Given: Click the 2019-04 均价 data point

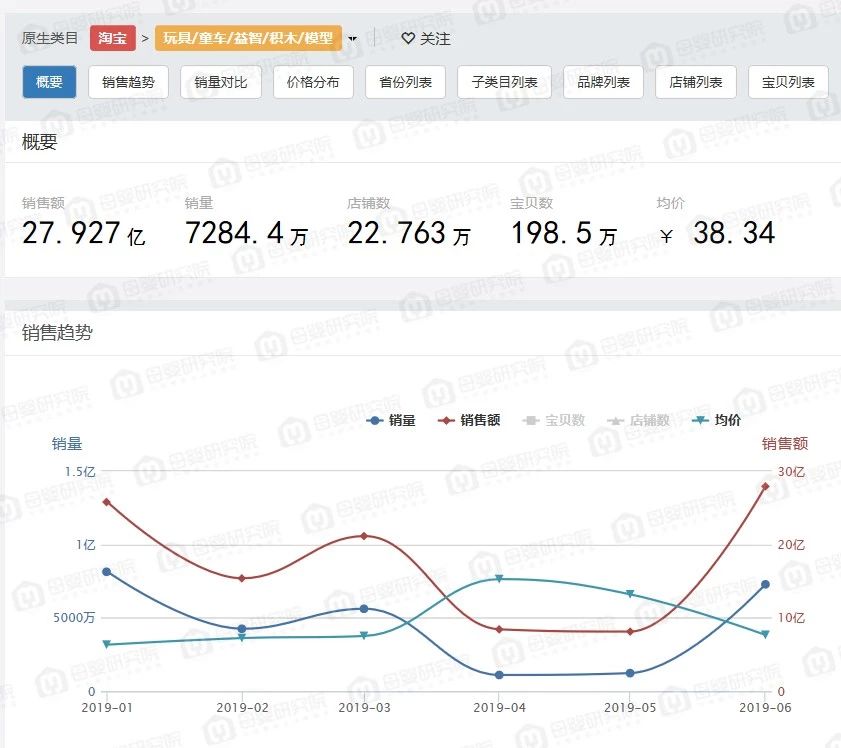Looking at the screenshot, I should click(x=499, y=579).
